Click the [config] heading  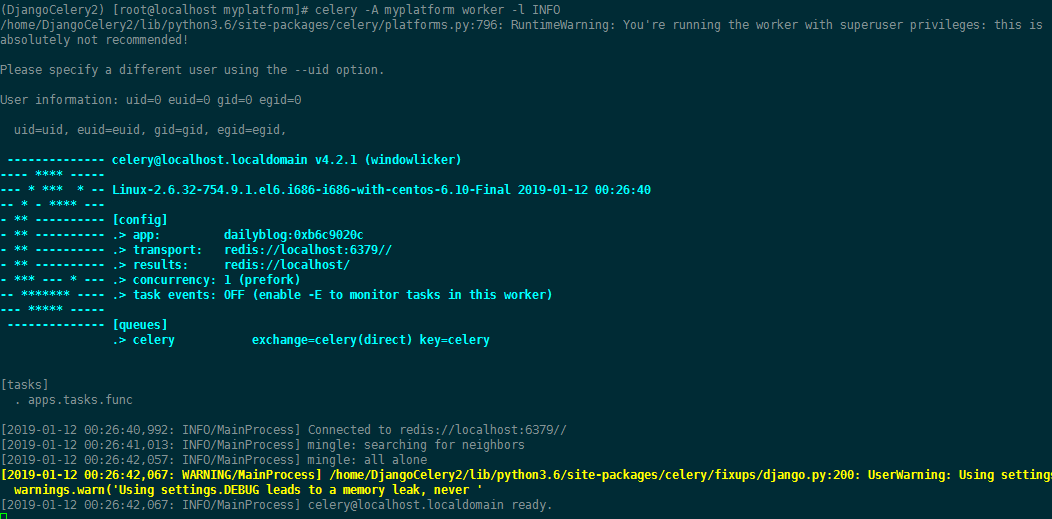[x=140, y=220]
